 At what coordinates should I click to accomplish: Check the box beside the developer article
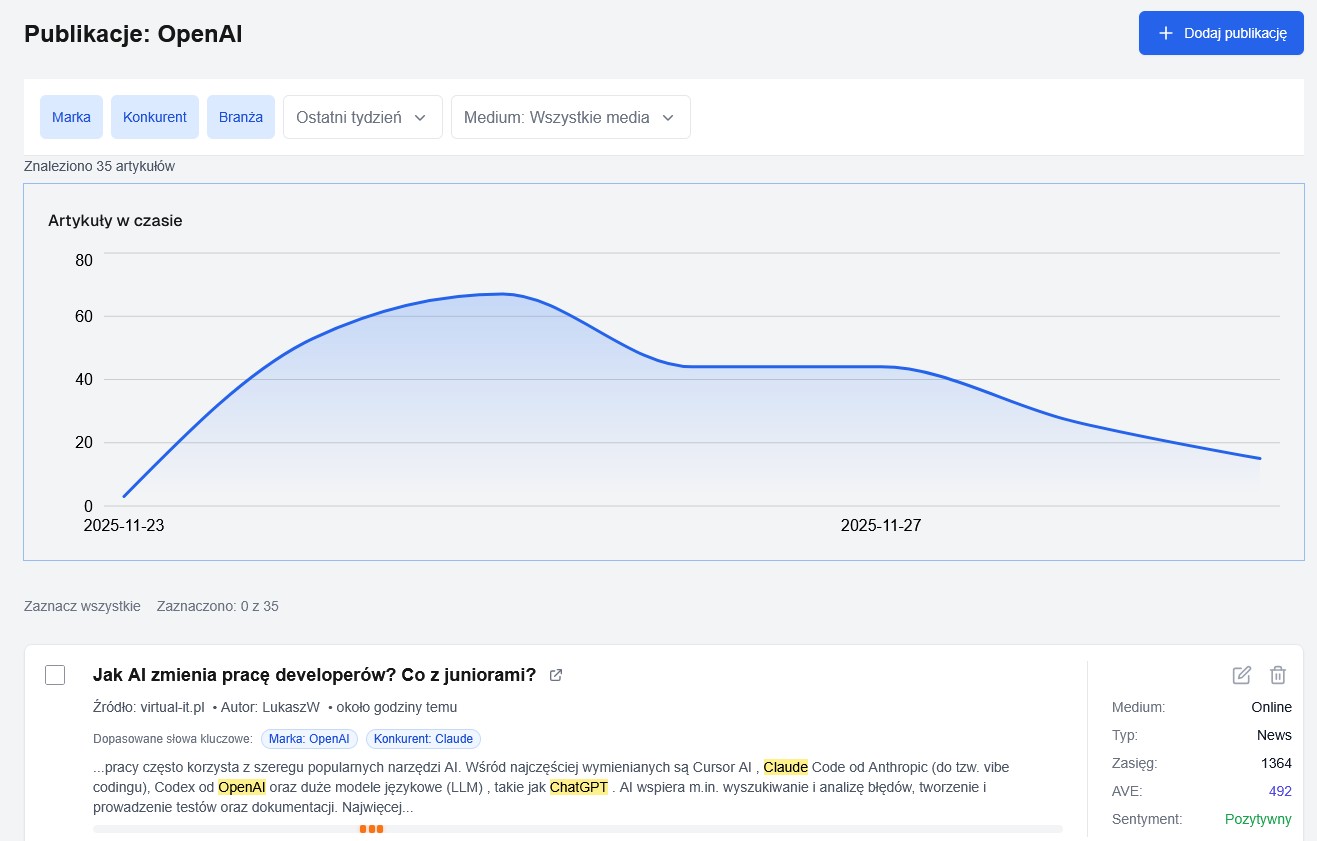(55, 675)
